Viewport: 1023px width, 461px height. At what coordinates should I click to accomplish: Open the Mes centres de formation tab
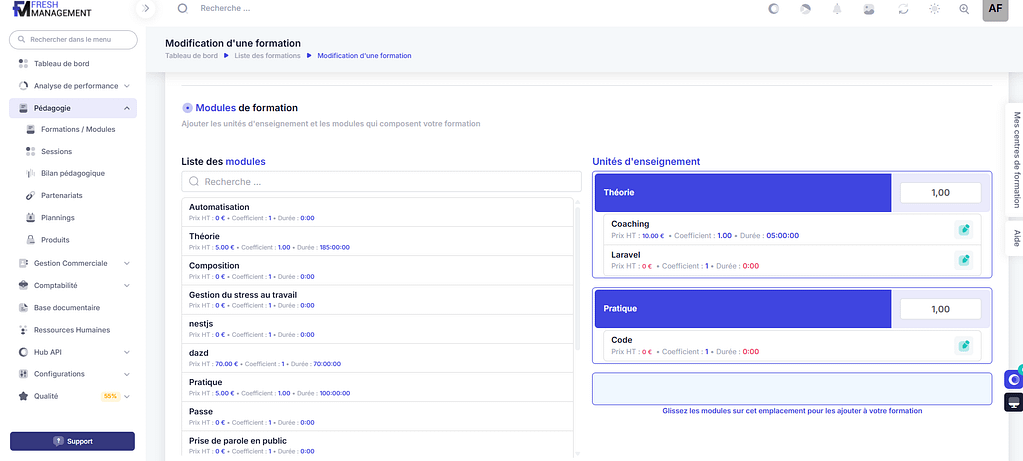pos(1016,160)
